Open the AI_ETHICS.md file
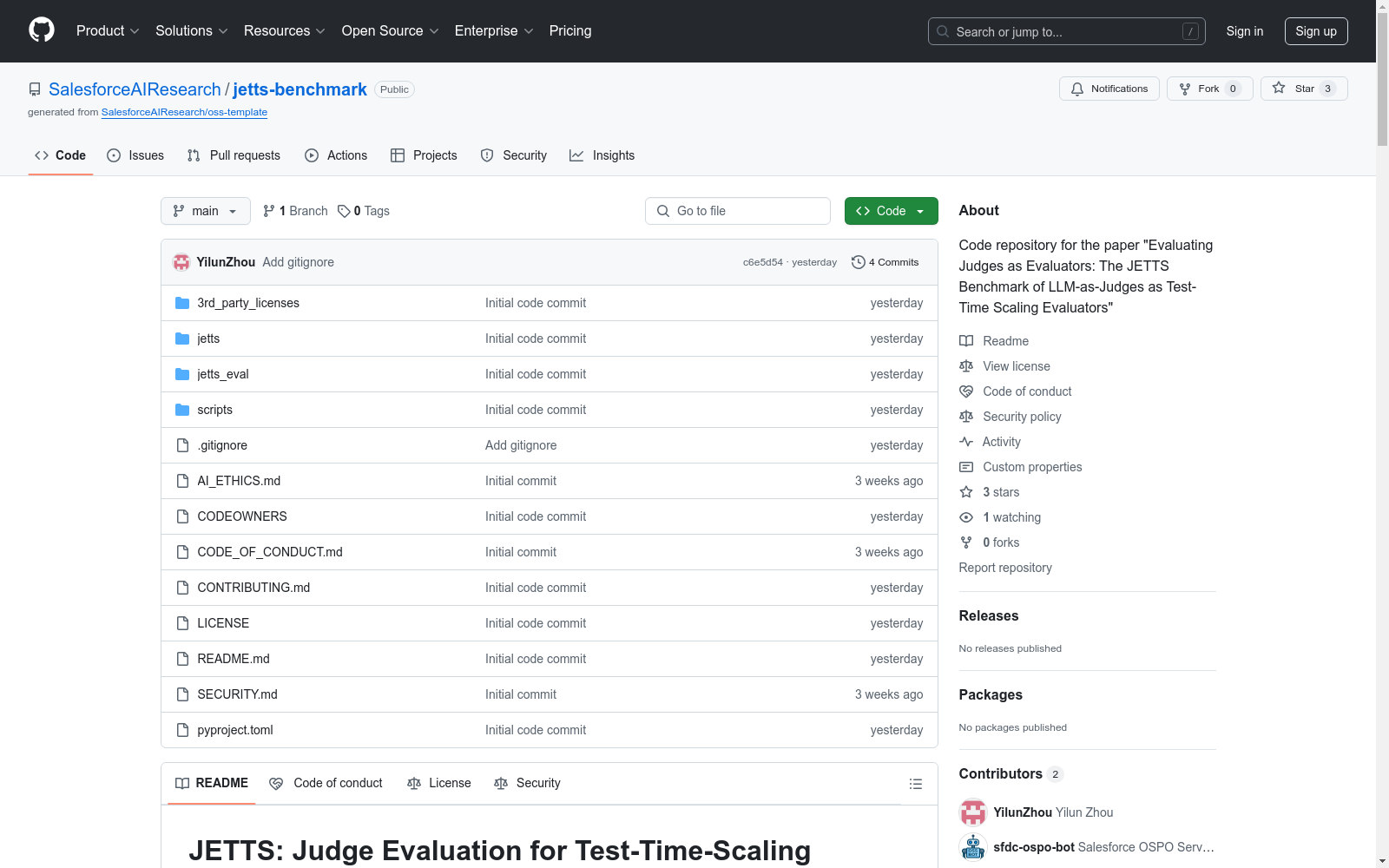 [239, 481]
